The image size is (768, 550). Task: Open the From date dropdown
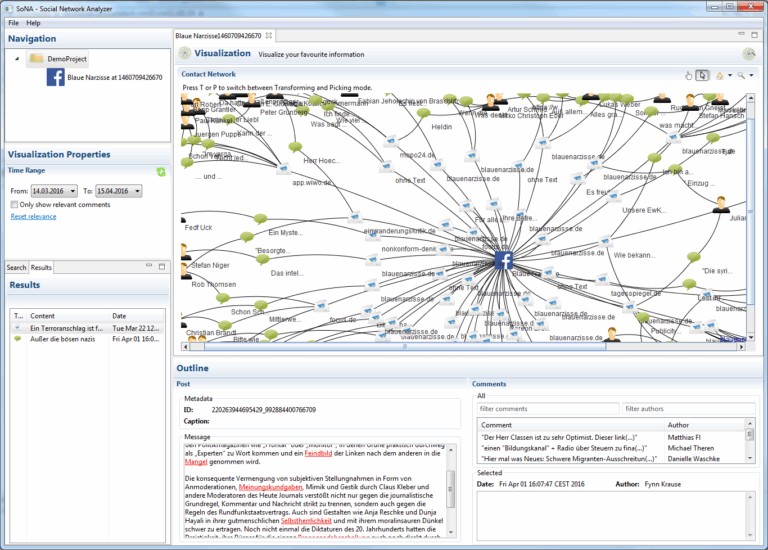[x=72, y=191]
